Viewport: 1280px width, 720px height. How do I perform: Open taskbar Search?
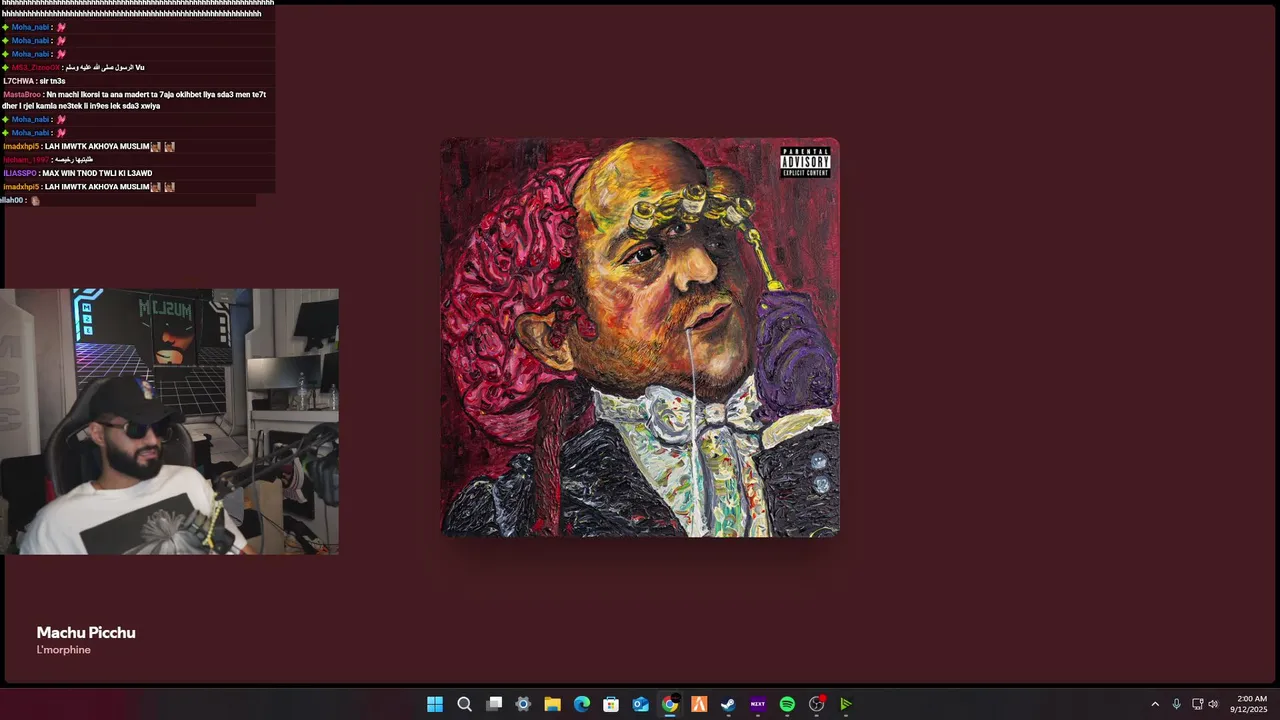click(464, 704)
